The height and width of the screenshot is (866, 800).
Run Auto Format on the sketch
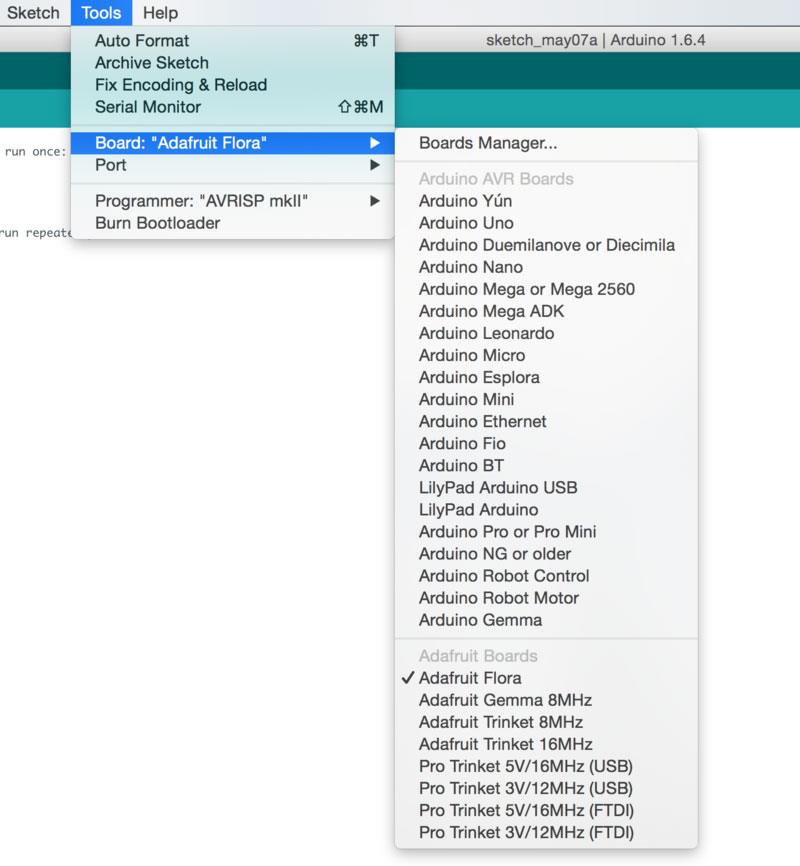pyautogui.click(x=141, y=41)
